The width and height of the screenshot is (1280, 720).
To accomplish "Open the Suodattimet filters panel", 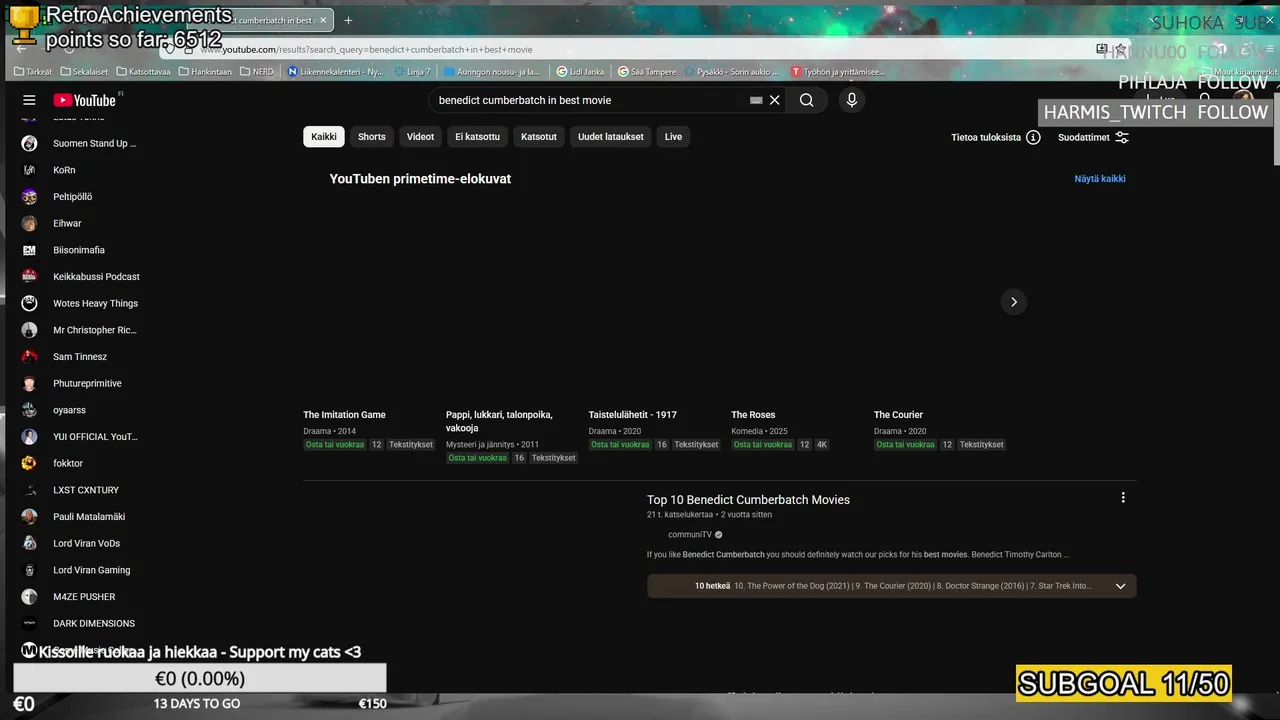I will pos(1093,138).
